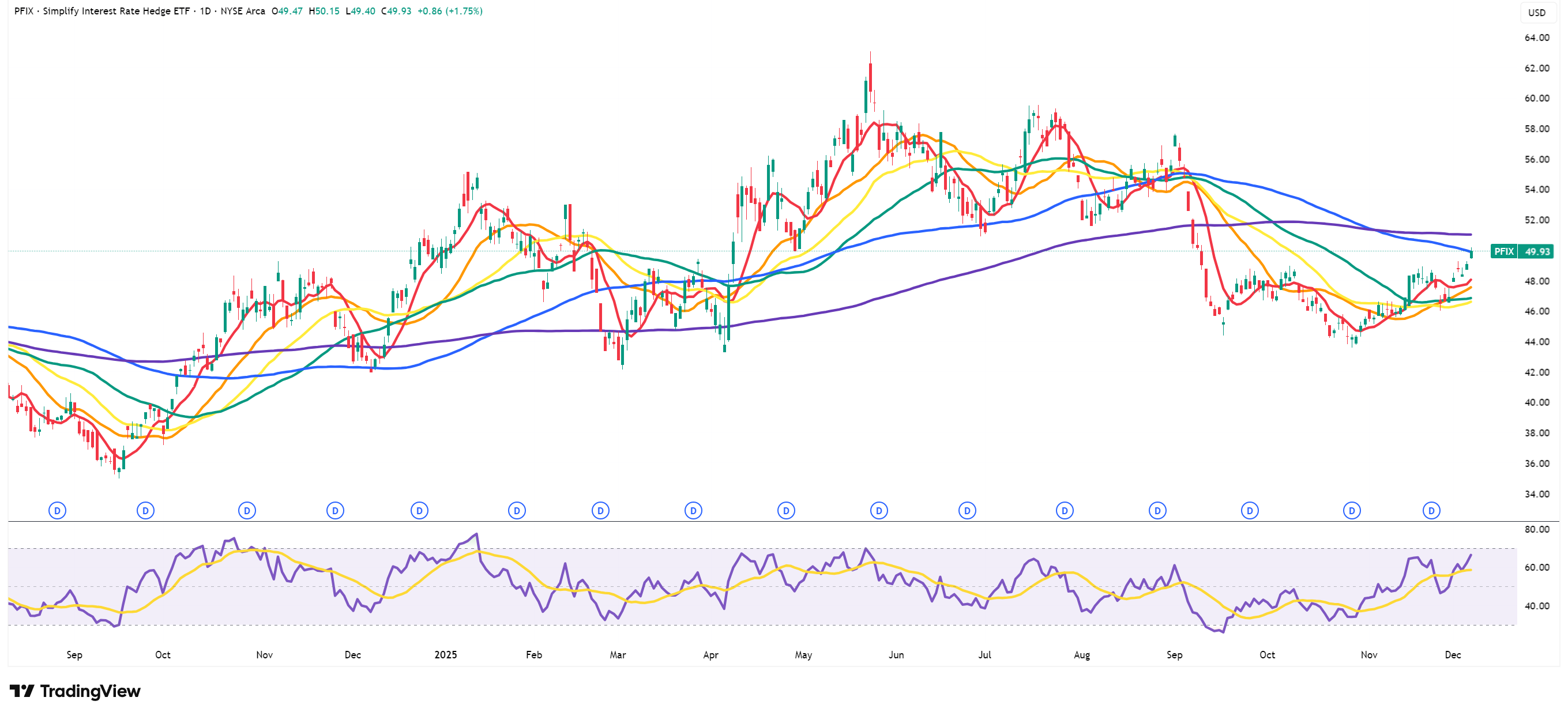Click the dividend marker above the Jun label

tap(879, 510)
